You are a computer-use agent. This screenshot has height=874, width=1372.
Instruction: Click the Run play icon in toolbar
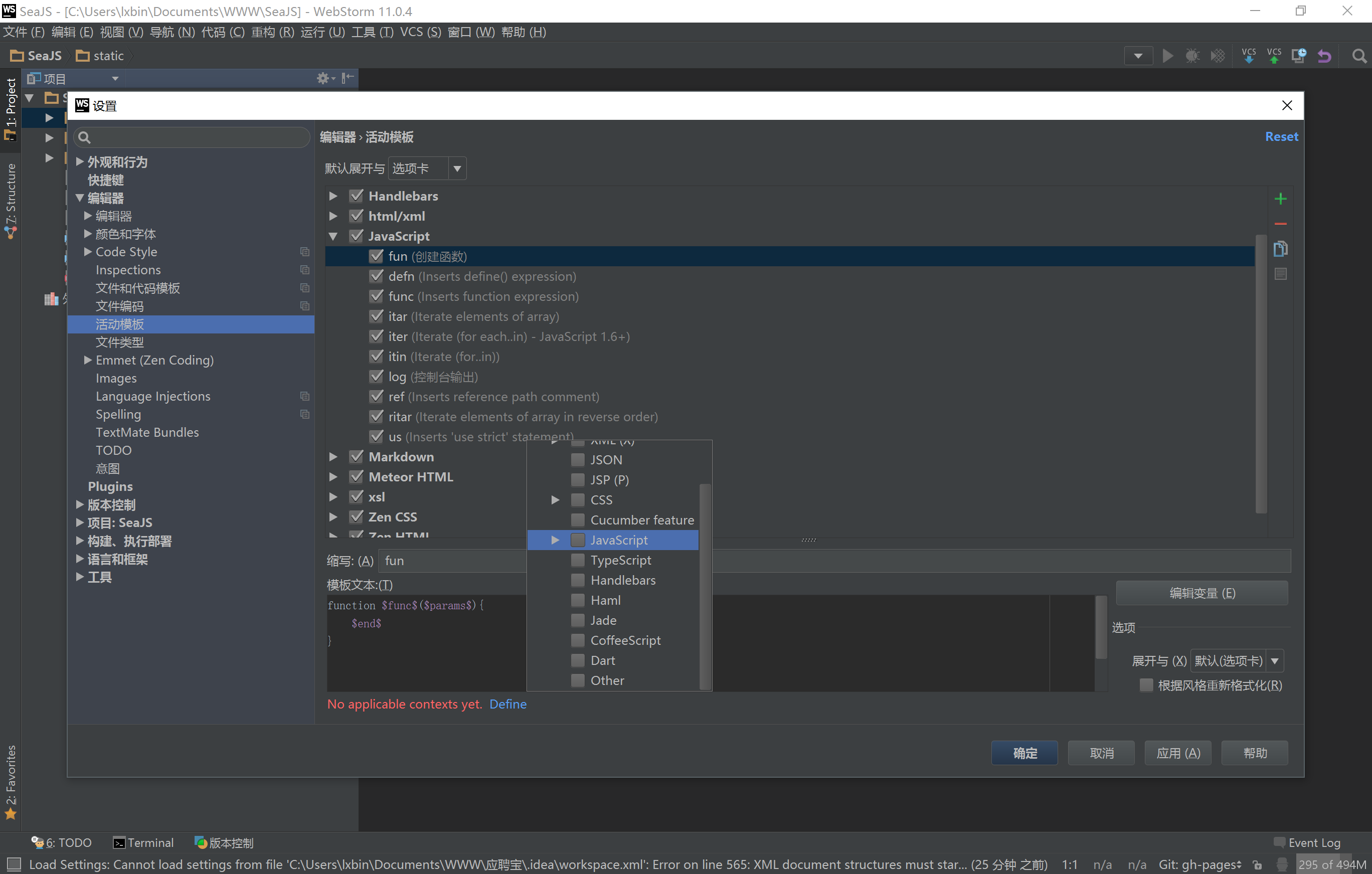pos(1167,56)
